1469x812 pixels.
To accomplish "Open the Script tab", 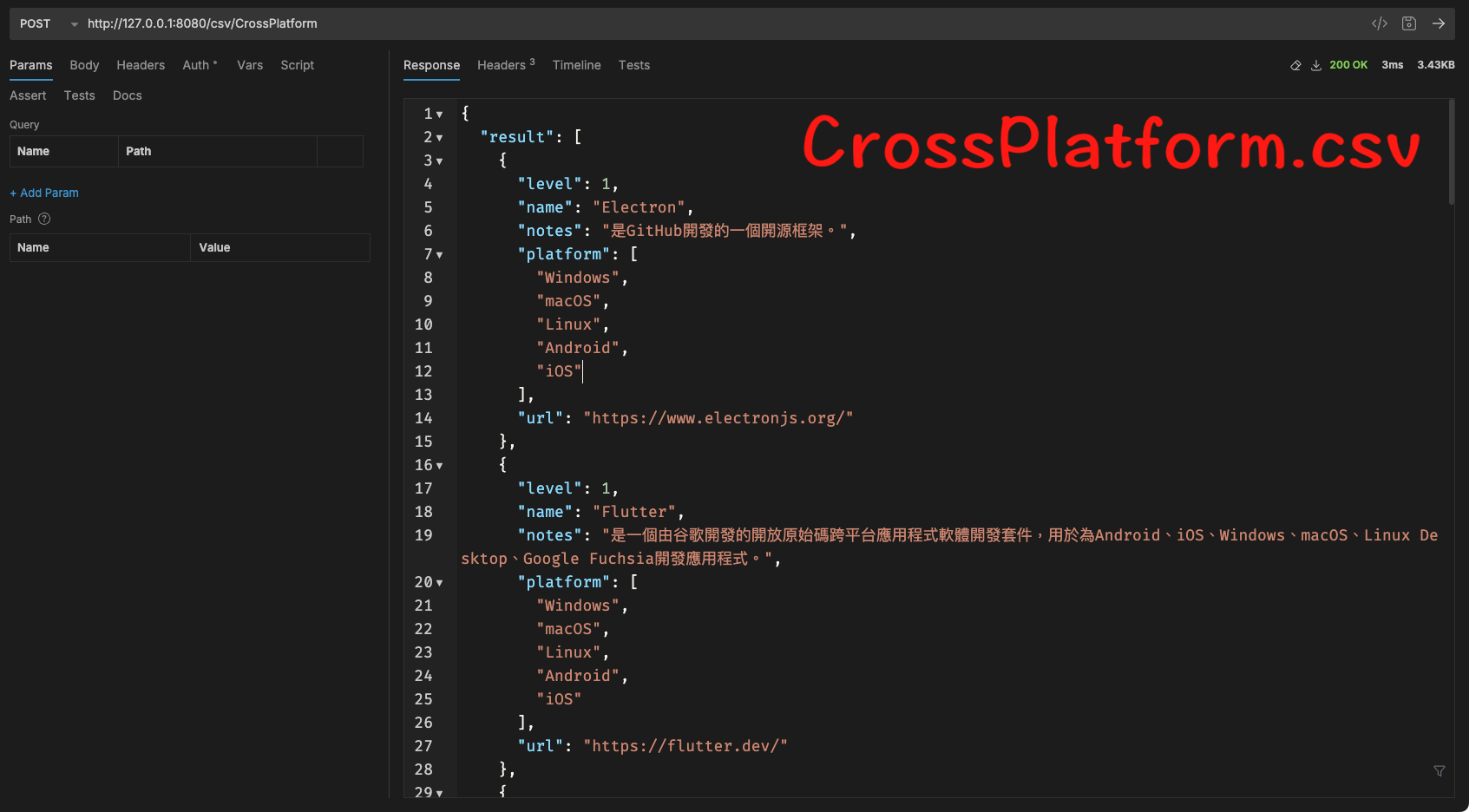I will [x=298, y=65].
